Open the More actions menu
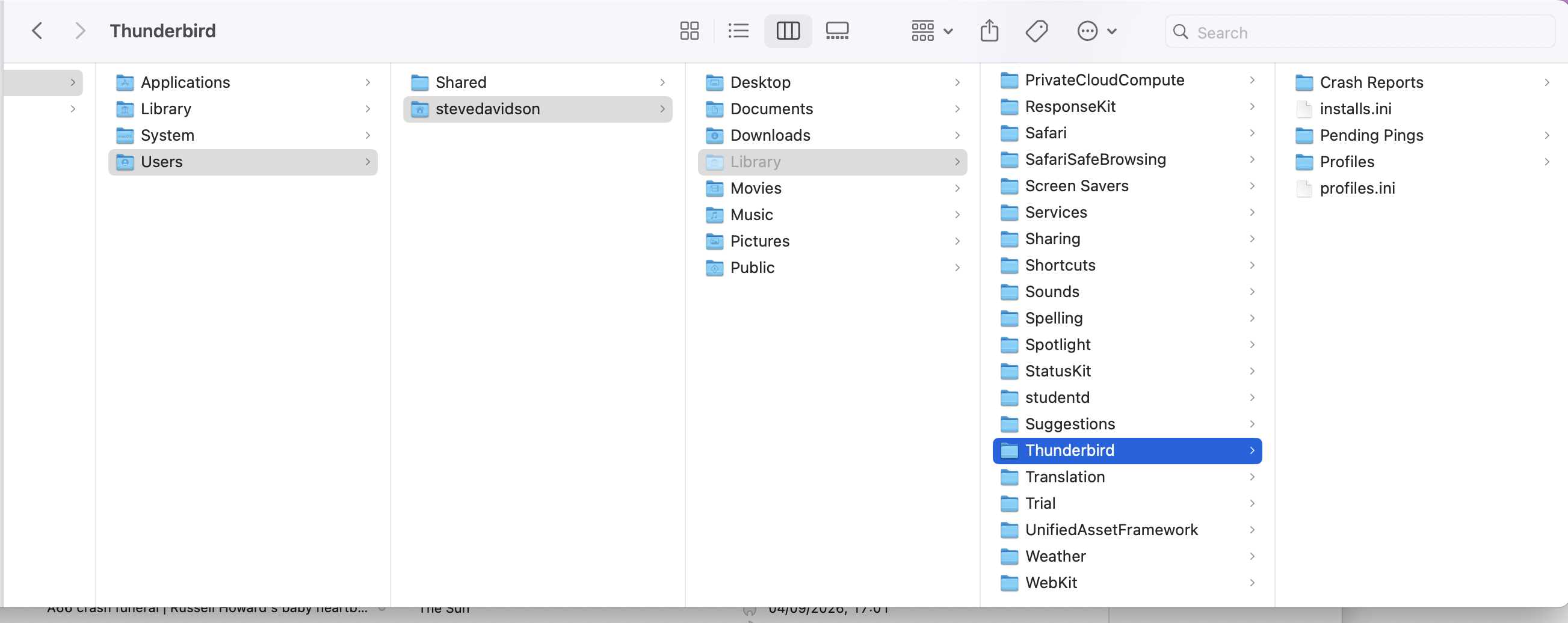The height and width of the screenshot is (623, 1568). click(x=1096, y=31)
